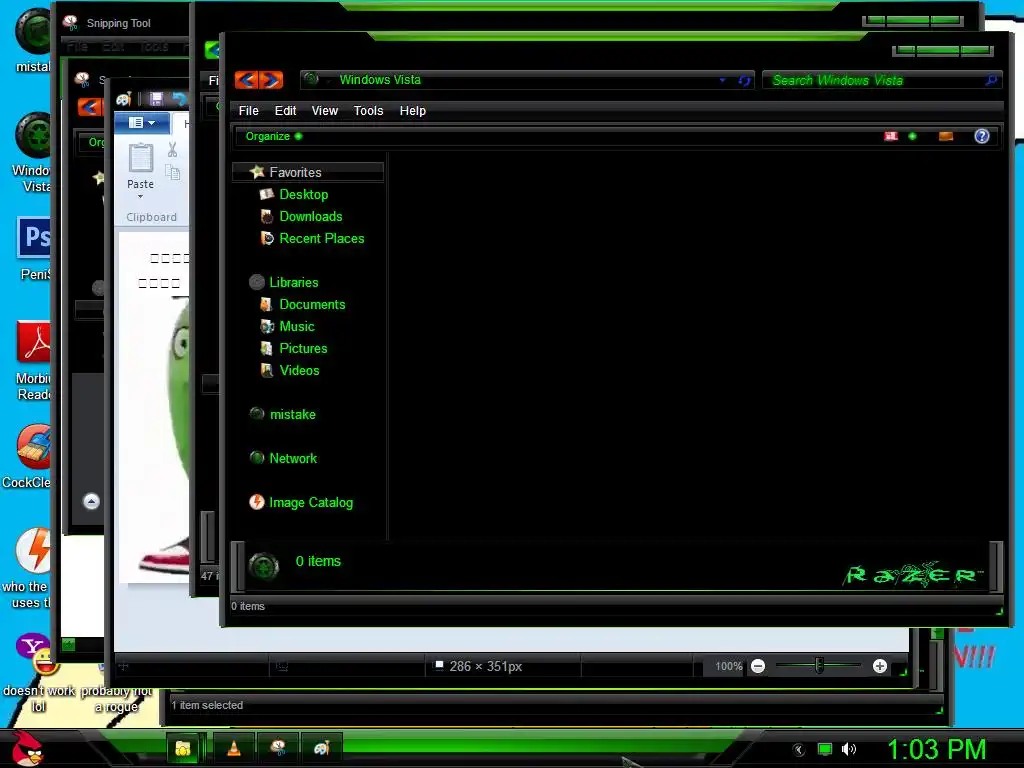1024x768 pixels.
Task: Click the Snipping Tool taskbar button
Action: point(278,748)
